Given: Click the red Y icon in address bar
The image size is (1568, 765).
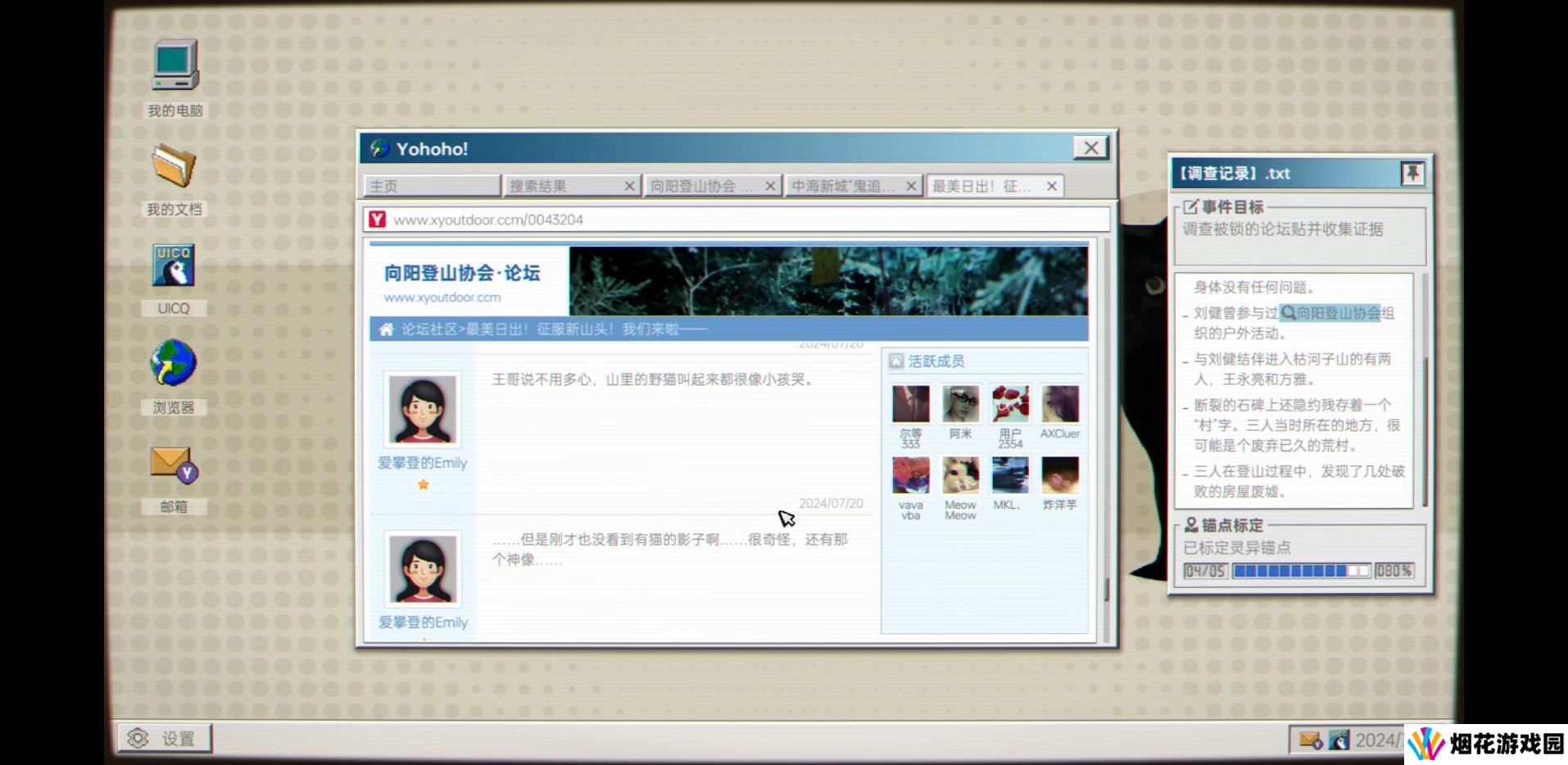Looking at the screenshot, I should (x=377, y=220).
